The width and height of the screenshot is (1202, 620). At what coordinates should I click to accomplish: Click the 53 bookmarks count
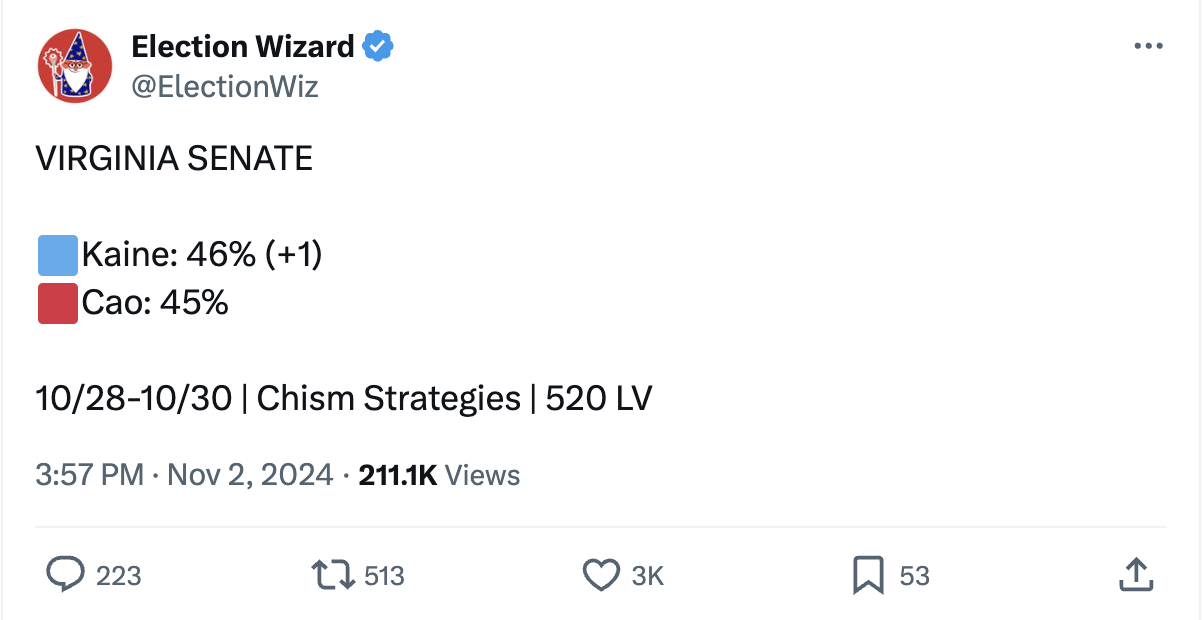[914, 575]
